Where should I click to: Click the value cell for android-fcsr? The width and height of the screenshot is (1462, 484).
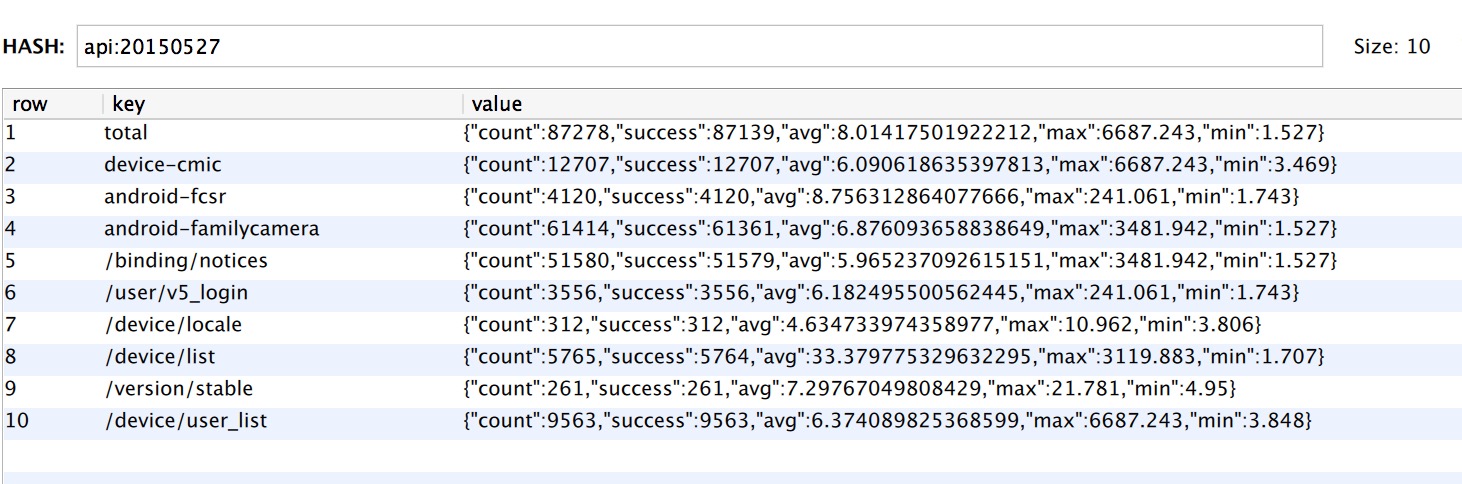click(881, 196)
